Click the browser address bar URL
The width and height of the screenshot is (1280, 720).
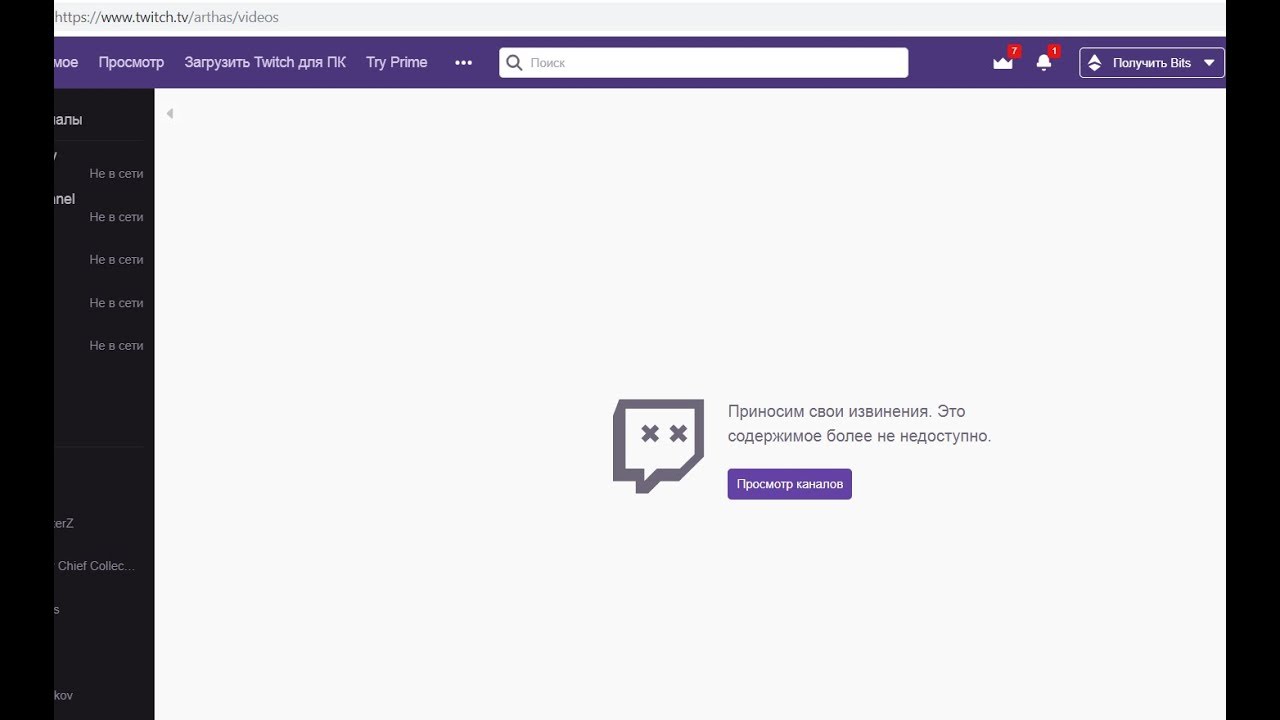[x=167, y=17]
